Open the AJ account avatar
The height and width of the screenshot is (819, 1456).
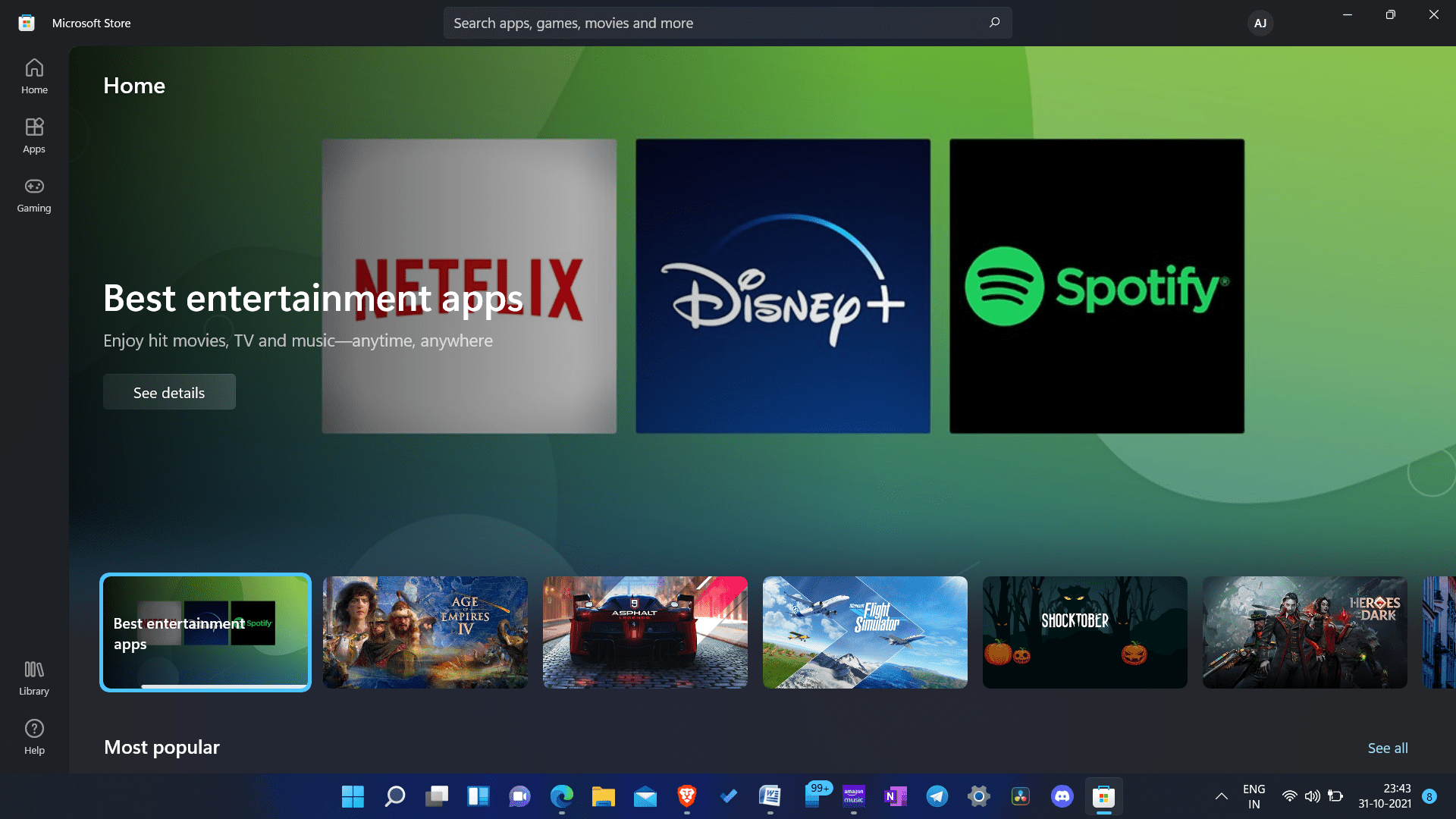click(x=1260, y=23)
